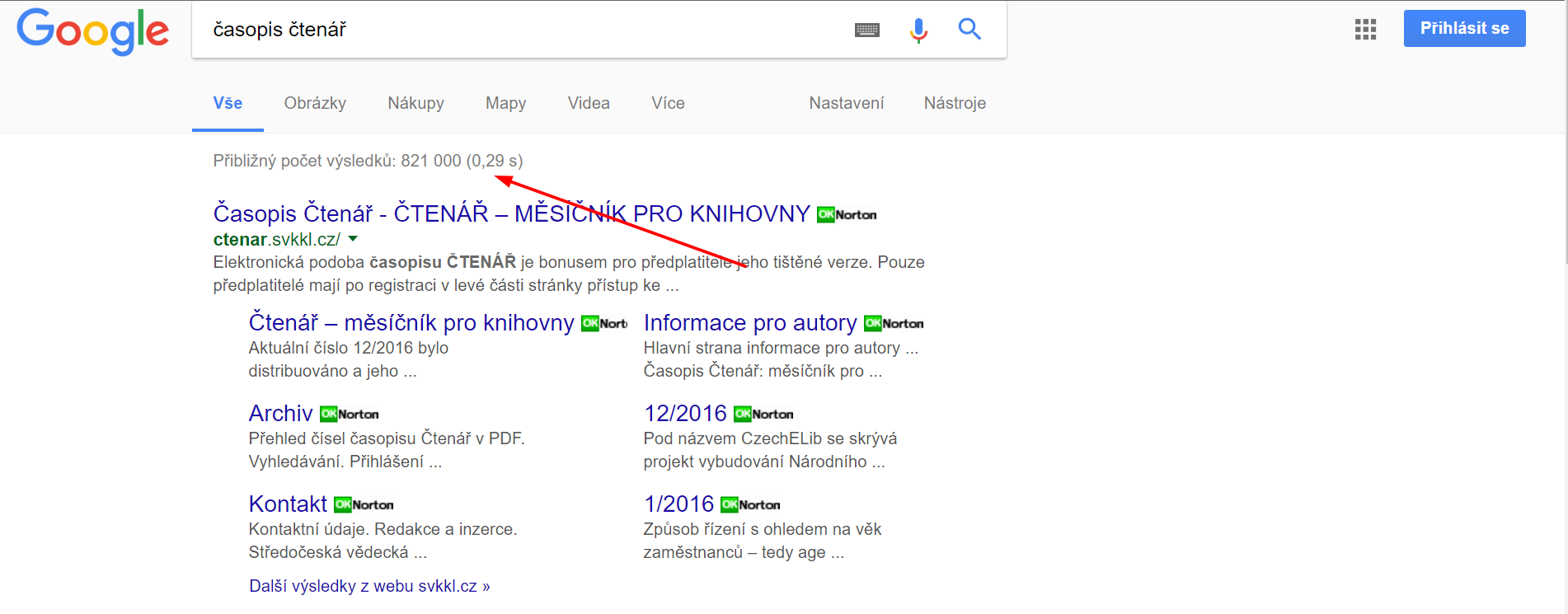
Task: Open the Nástroje search tools
Action: (x=955, y=103)
